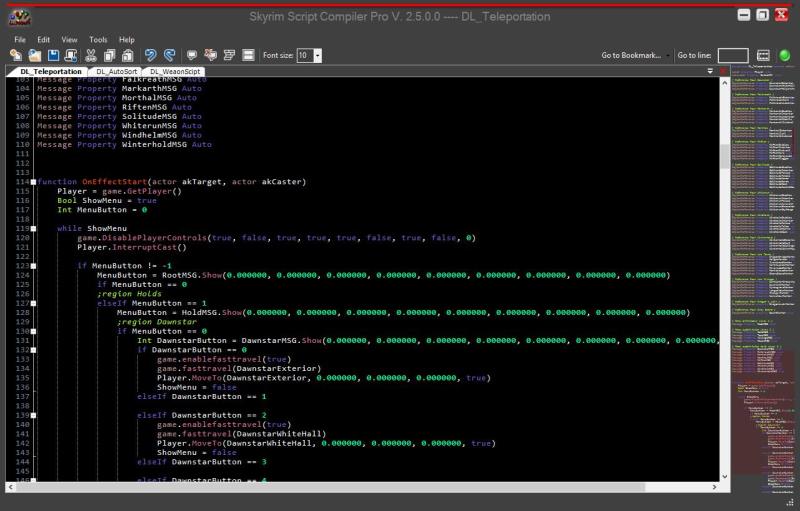The height and width of the screenshot is (511, 800).
Task: Switch to the DL_AutoSort tab
Action: point(116,71)
